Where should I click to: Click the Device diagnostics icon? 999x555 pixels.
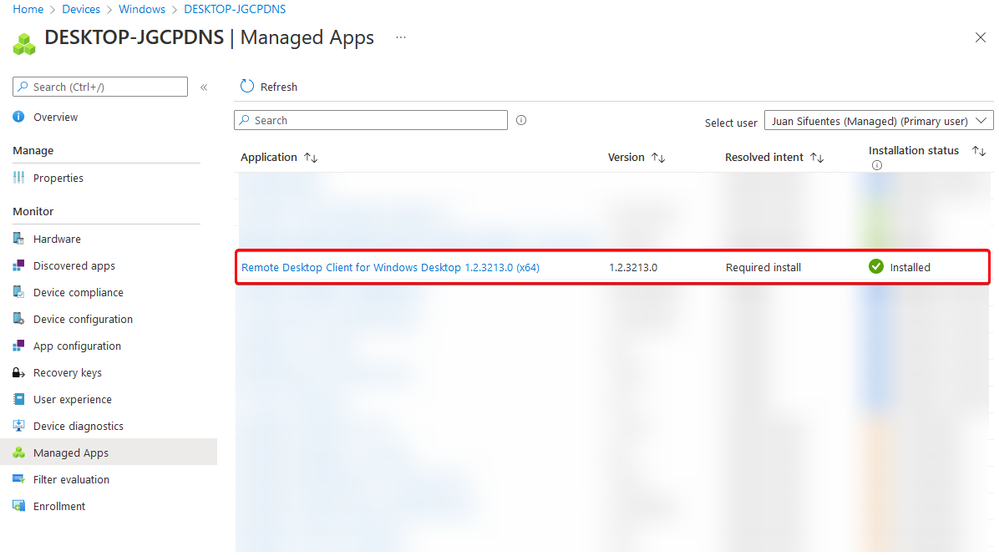click(18, 426)
